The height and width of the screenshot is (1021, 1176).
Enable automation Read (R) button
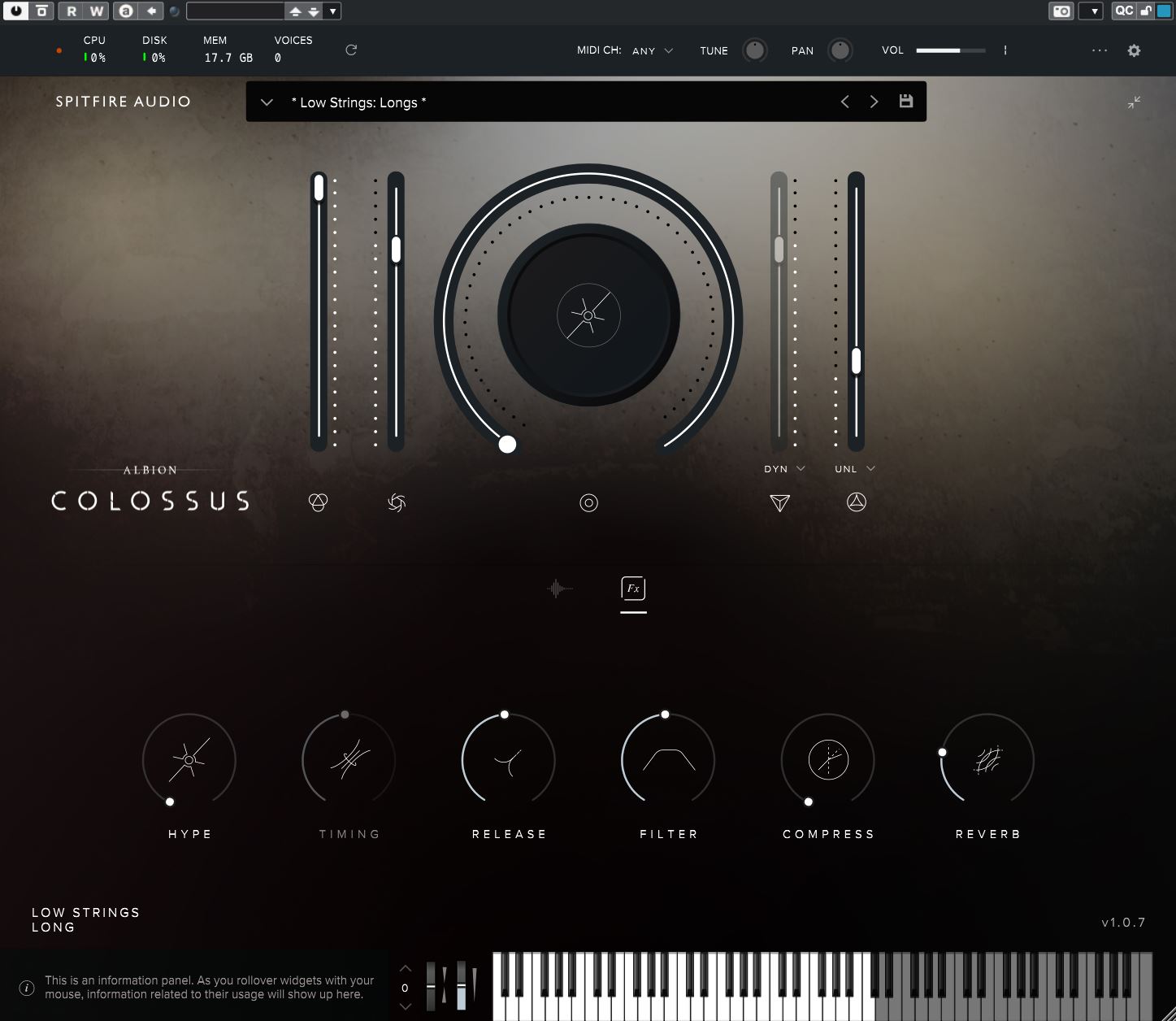72,11
